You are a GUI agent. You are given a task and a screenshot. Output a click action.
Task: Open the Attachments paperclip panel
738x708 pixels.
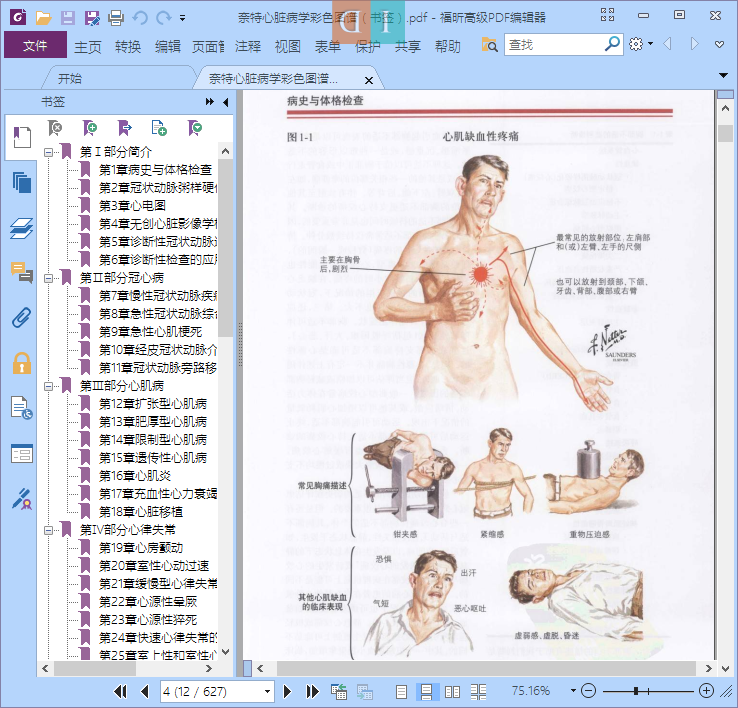click(x=22, y=318)
